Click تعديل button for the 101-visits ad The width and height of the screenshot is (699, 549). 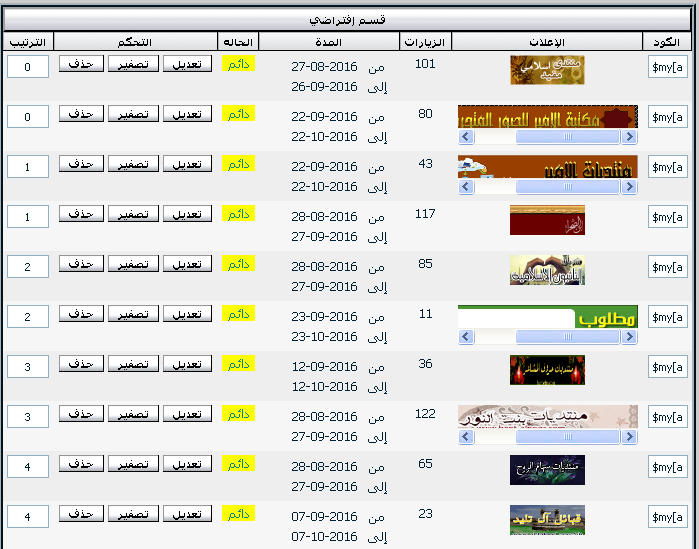pos(187,64)
